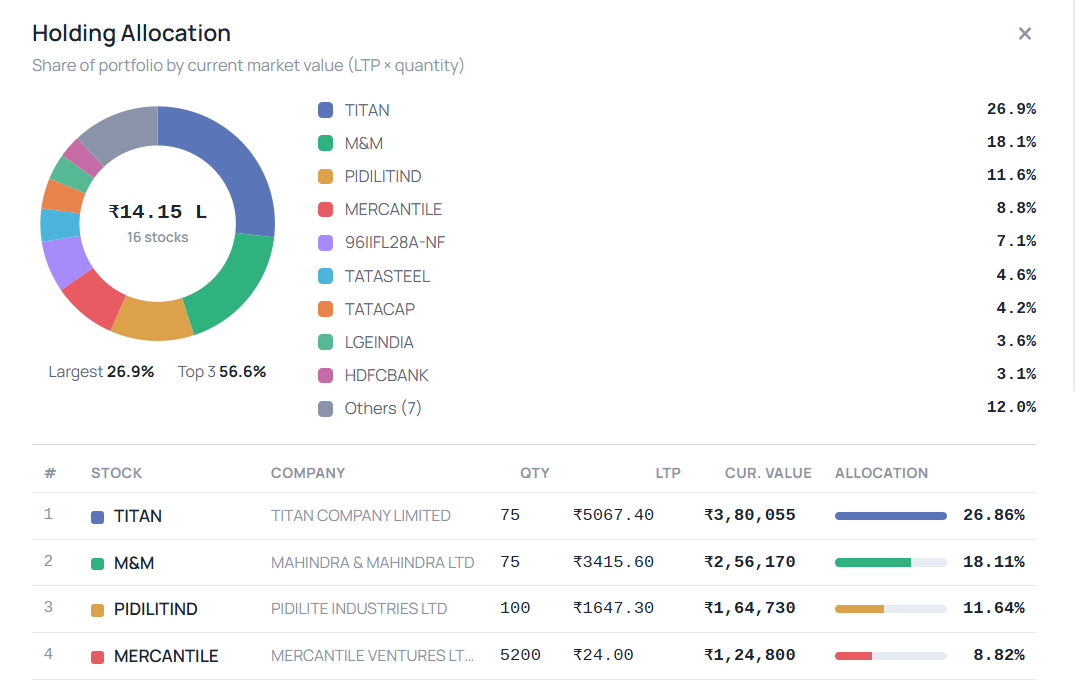1075x682 pixels.
Task: Sort by the CUR. VALUE column header
Action: tap(768, 473)
